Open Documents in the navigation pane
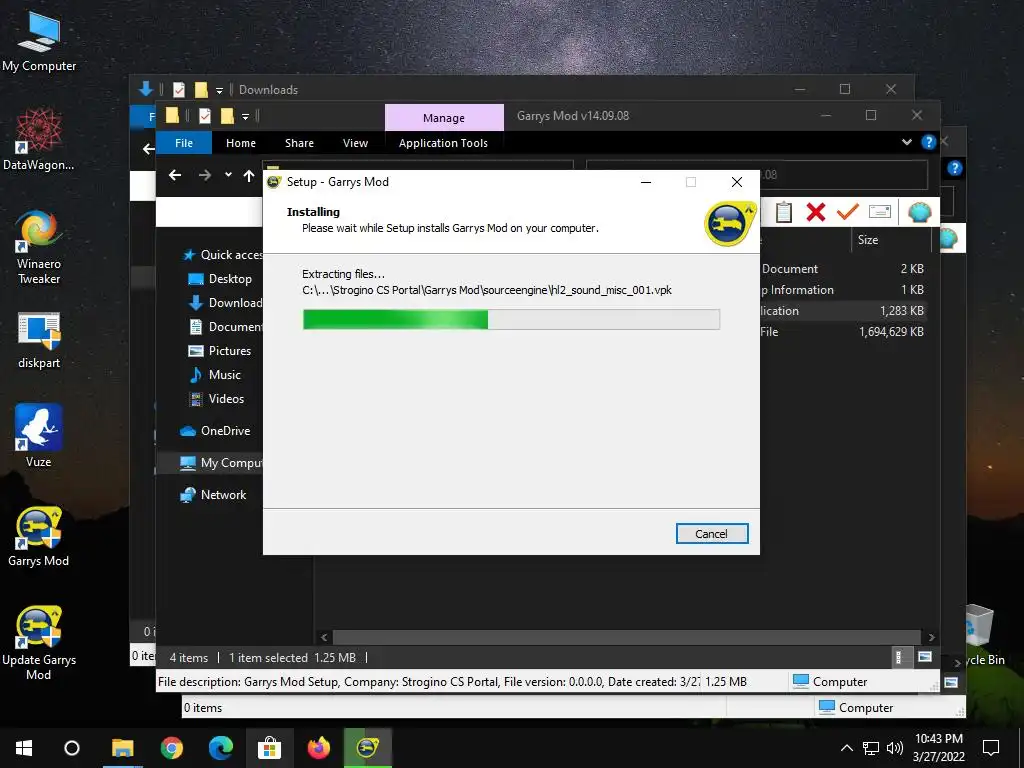Screen dimensions: 1024x768 (225, 327)
